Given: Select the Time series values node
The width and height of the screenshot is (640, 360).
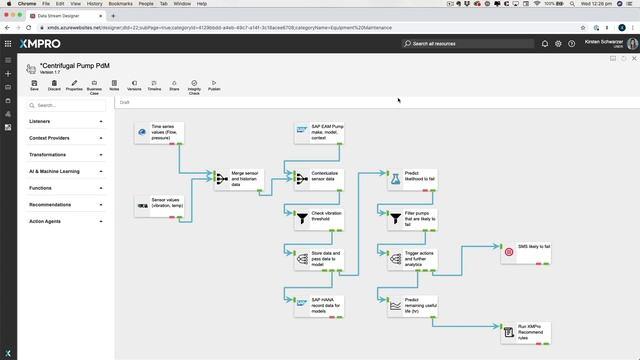Looking at the screenshot, I should click(159, 133).
